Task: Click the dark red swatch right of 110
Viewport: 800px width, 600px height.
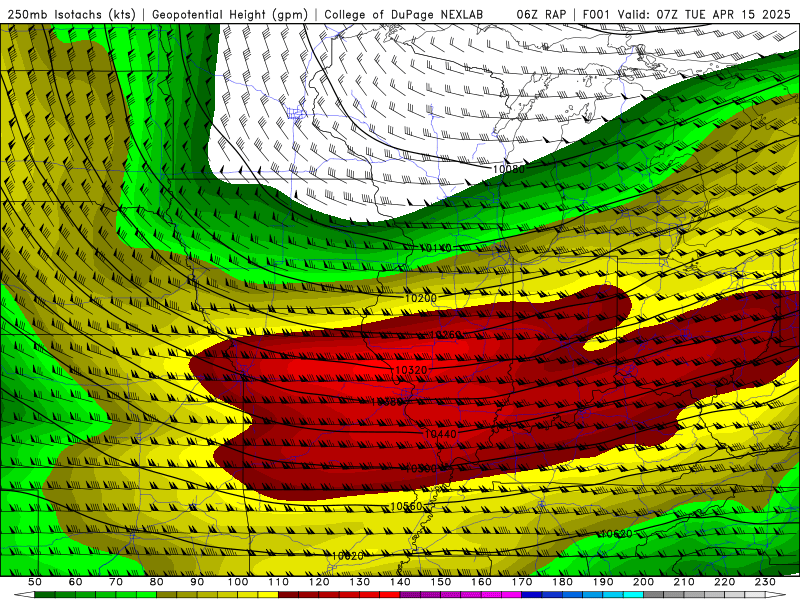Action: click(288, 595)
